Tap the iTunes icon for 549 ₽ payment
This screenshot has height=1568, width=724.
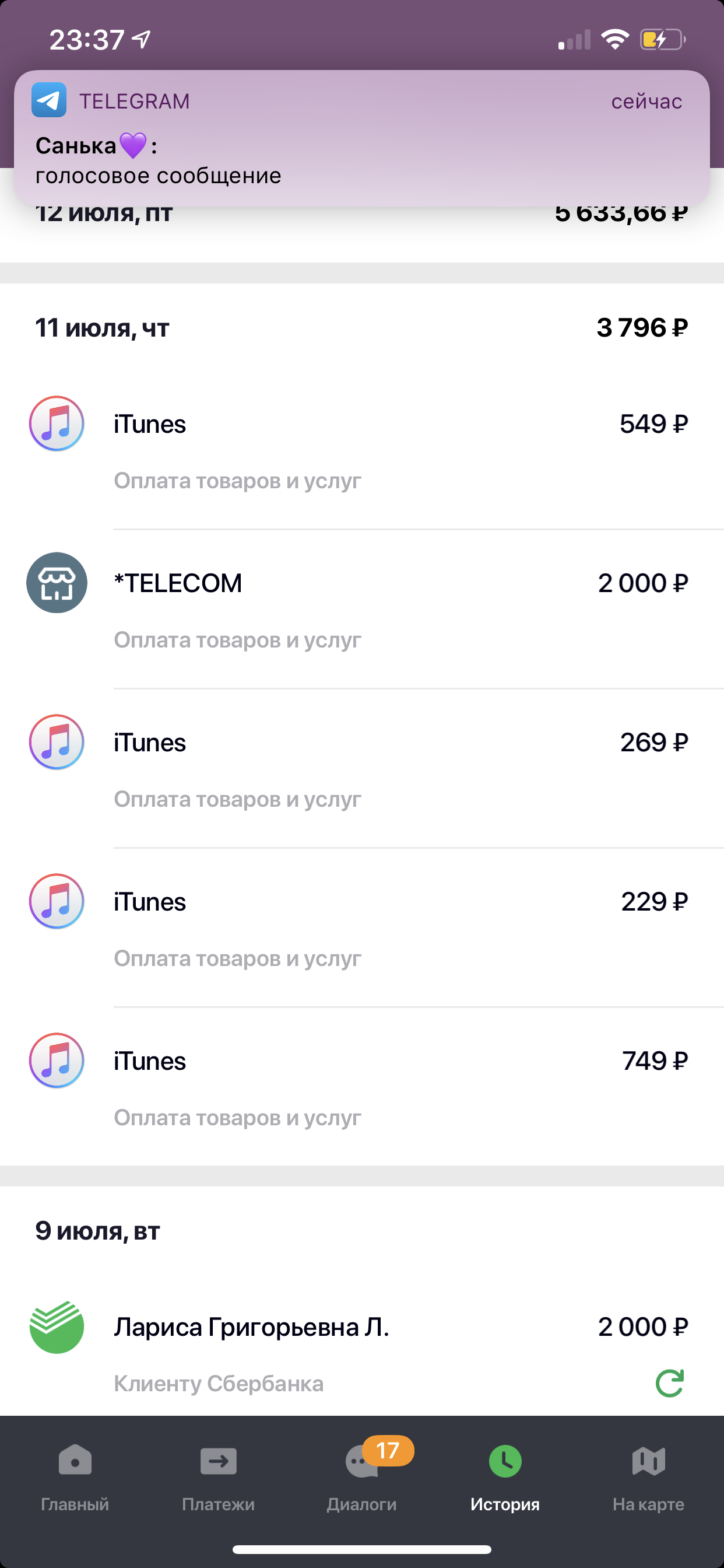pos(57,423)
